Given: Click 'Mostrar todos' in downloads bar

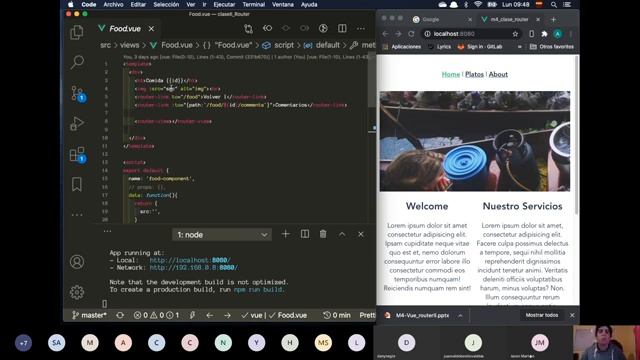Looking at the screenshot, I should coord(542,315).
